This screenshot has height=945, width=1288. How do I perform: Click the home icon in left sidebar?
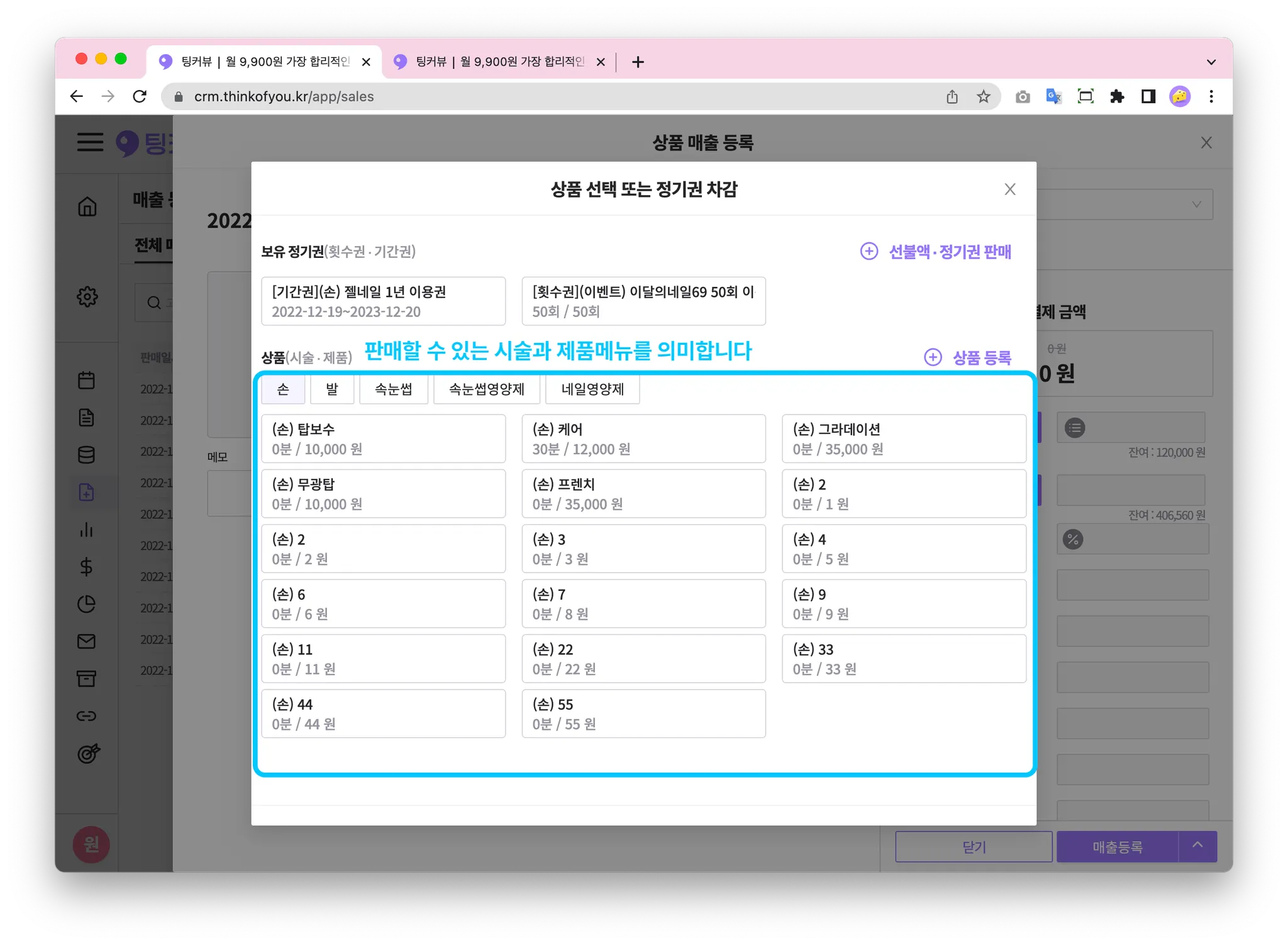pos(87,206)
